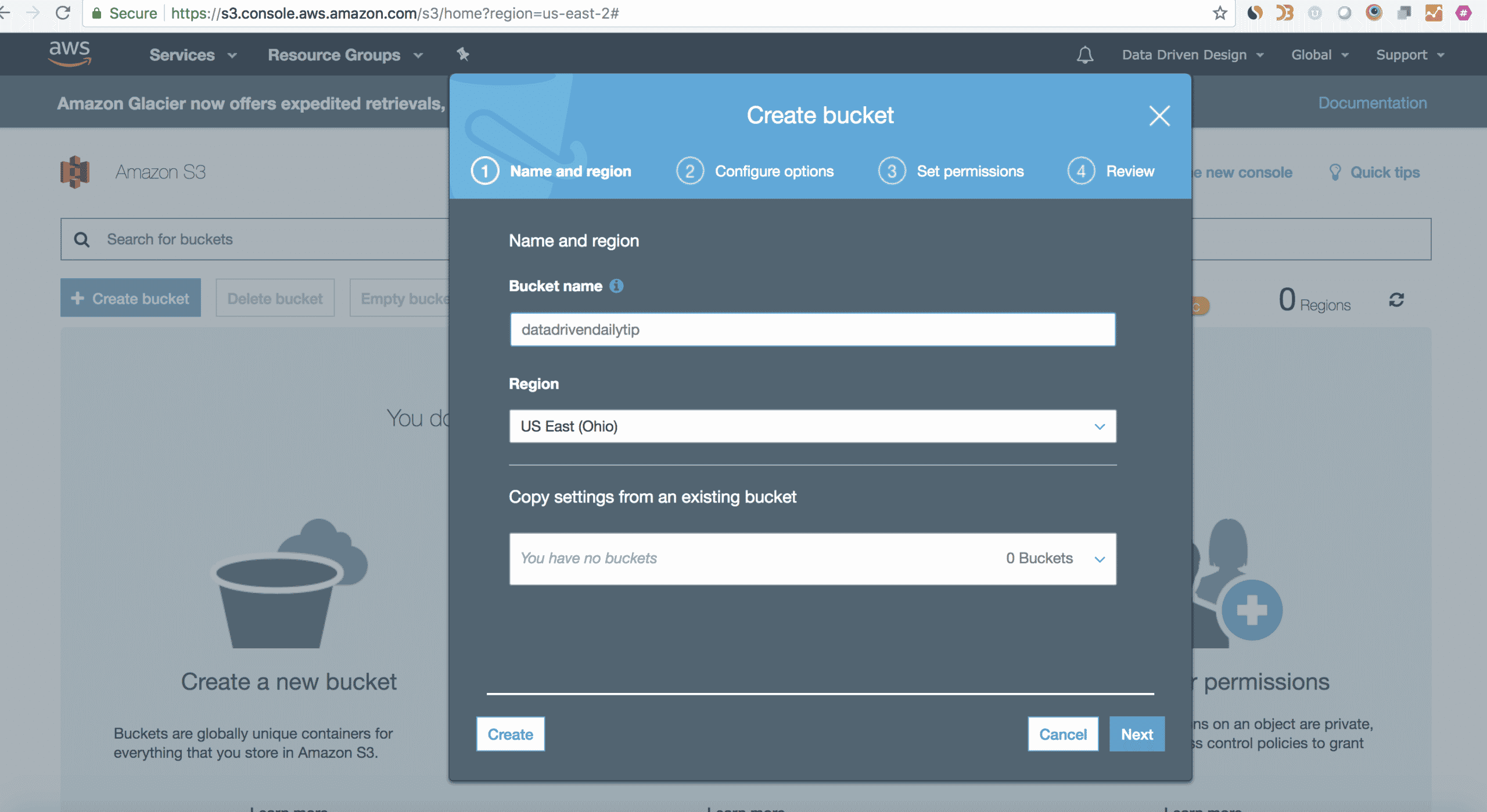
Task: Click the Glacier expedited retrievals banner text
Action: click(x=252, y=103)
